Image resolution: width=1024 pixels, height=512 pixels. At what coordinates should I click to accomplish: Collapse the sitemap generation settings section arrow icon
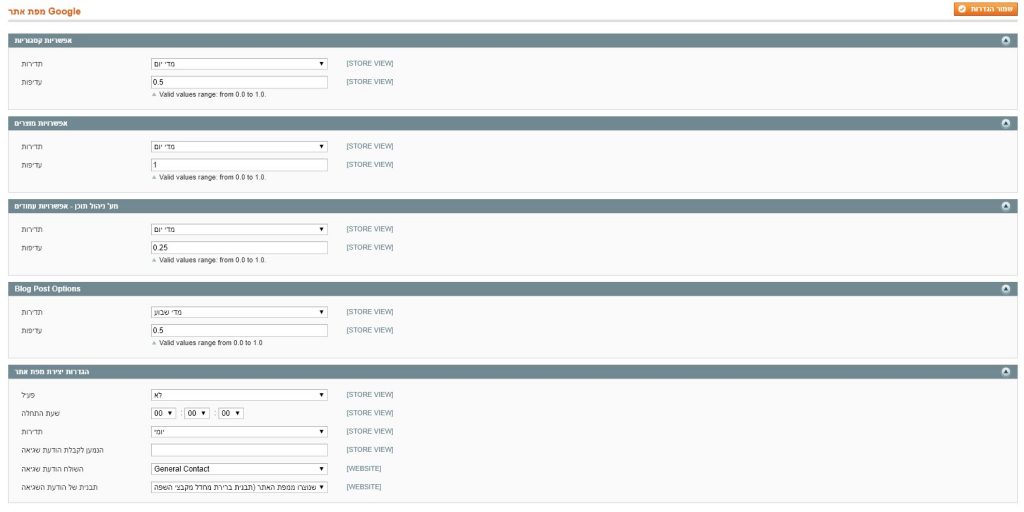(1005, 372)
